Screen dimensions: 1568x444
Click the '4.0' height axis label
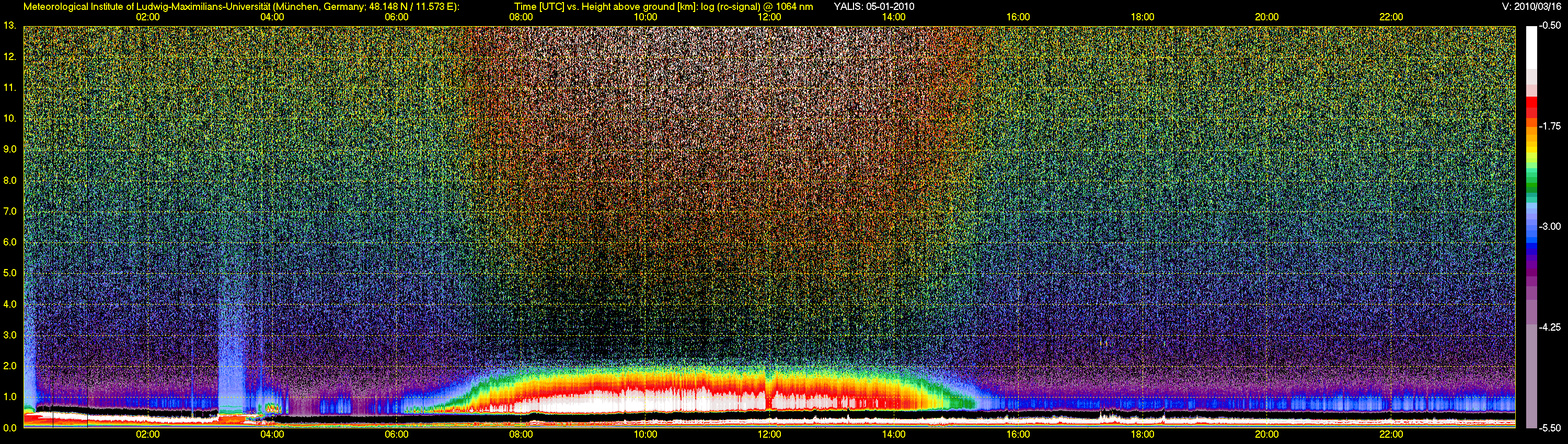[x=10, y=304]
